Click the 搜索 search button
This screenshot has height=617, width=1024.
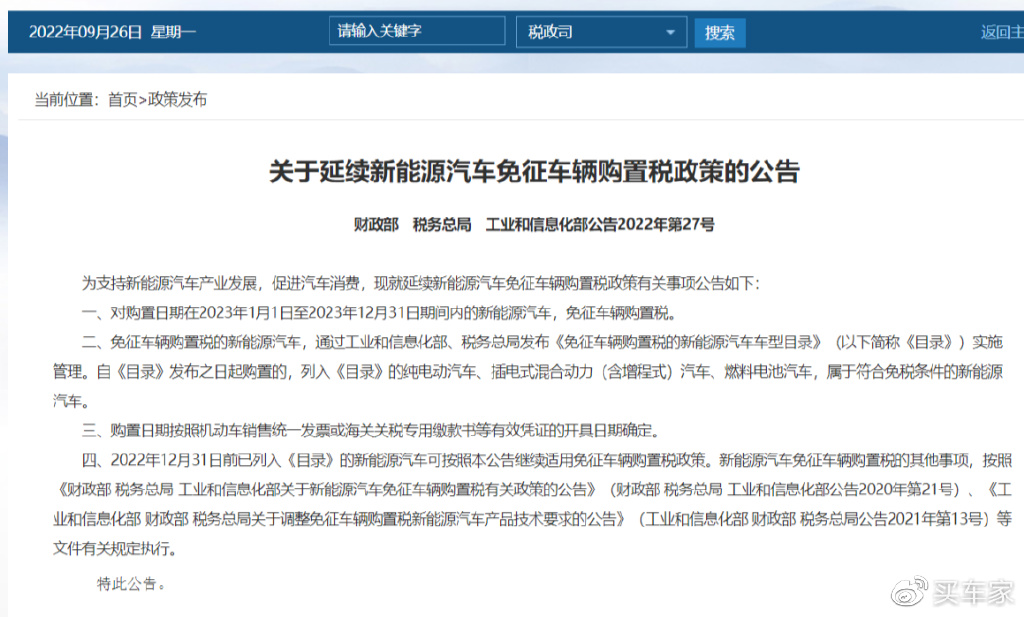point(720,33)
